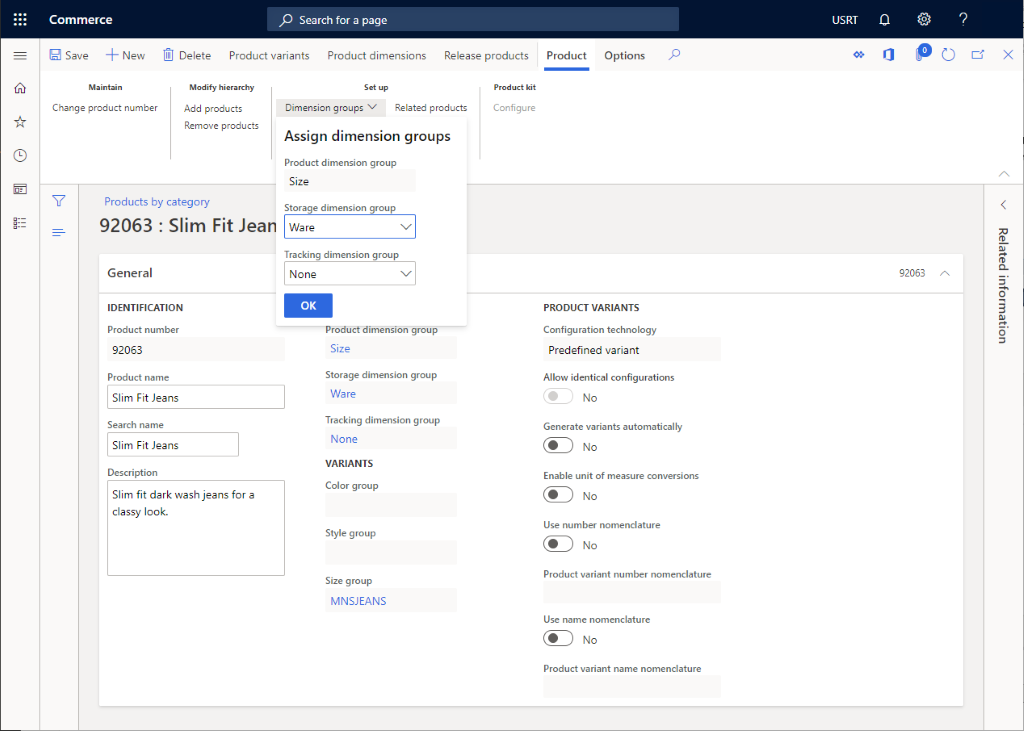This screenshot has width=1024, height=731.
Task: Expand the Tracking dimension group dropdown
Action: tap(404, 273)
